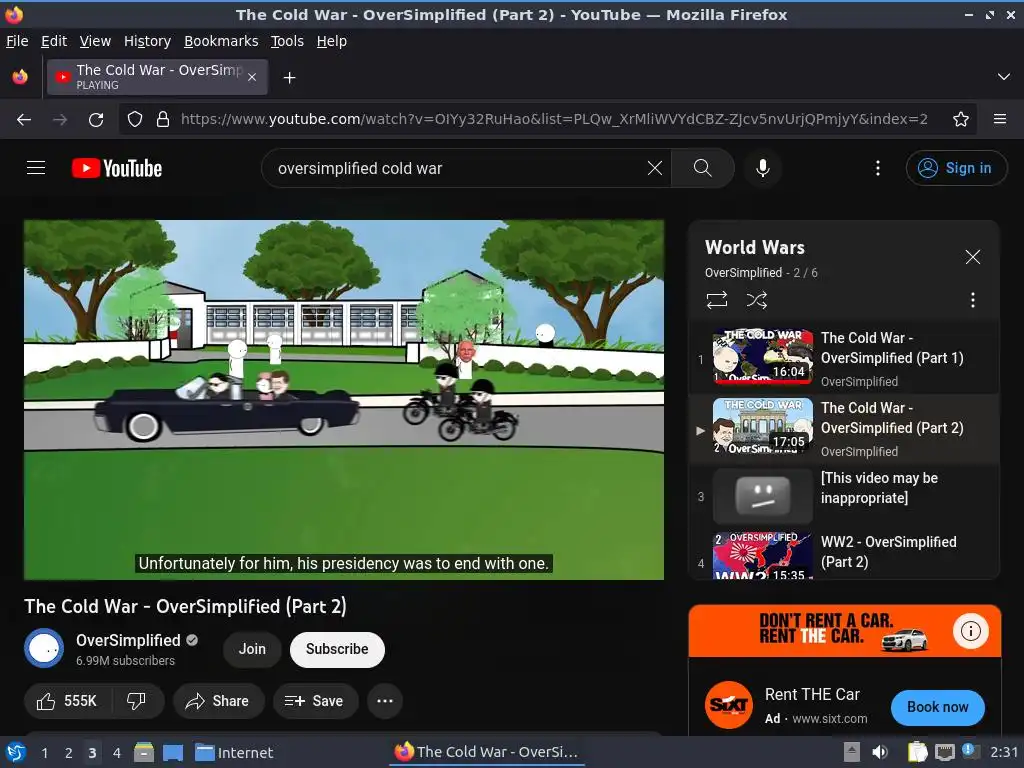Click the Sign in button
Viewport: 1024px width, 768px height.
tap(956, 168)
